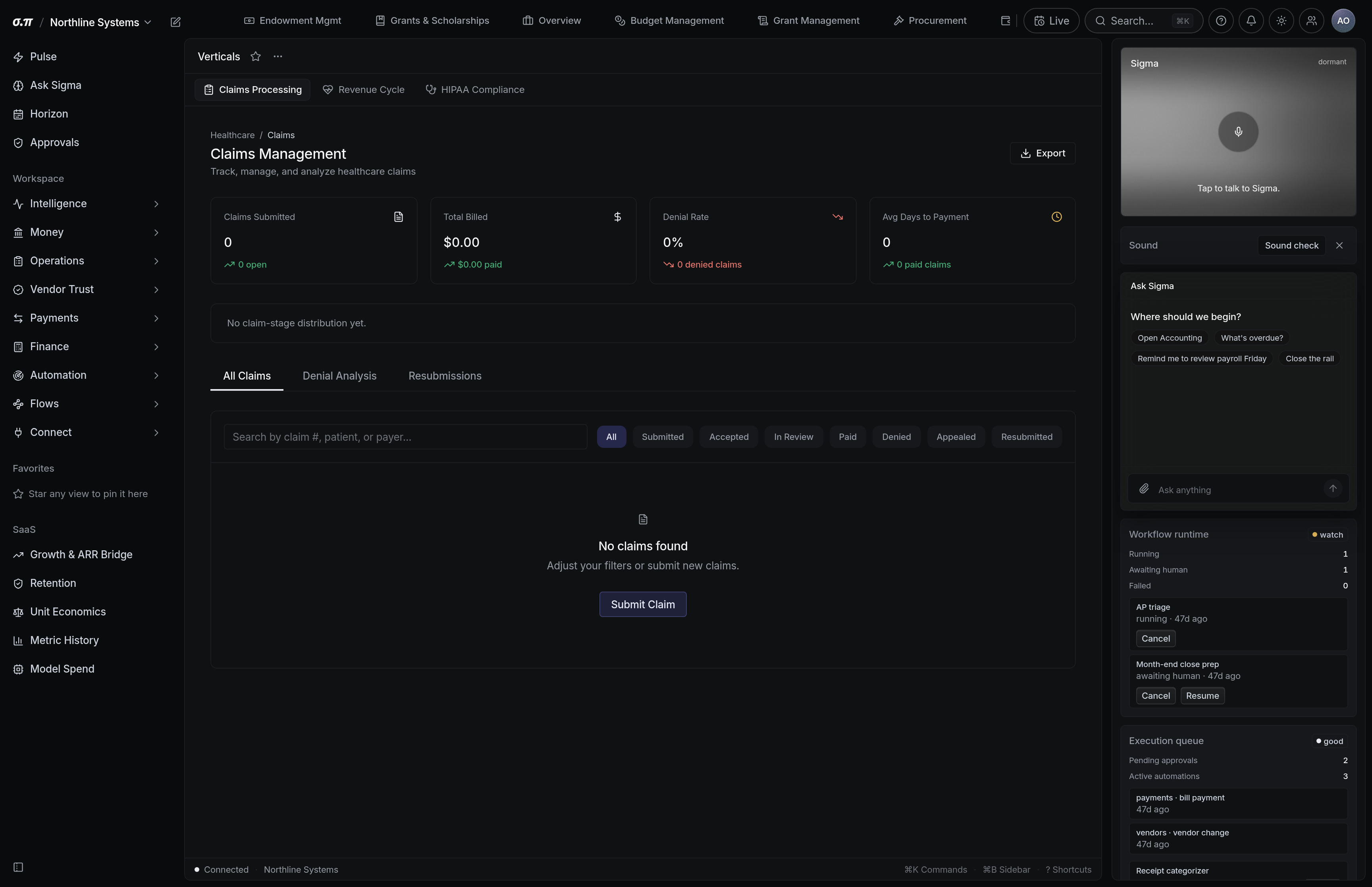Image resolution: width=1372 pixels, height=887 pixels.
Task: Resume the Month-end close prep workflow
Action: (1202, 696)
